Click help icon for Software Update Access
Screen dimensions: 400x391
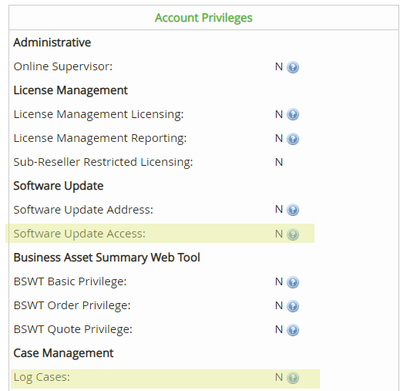293,234
